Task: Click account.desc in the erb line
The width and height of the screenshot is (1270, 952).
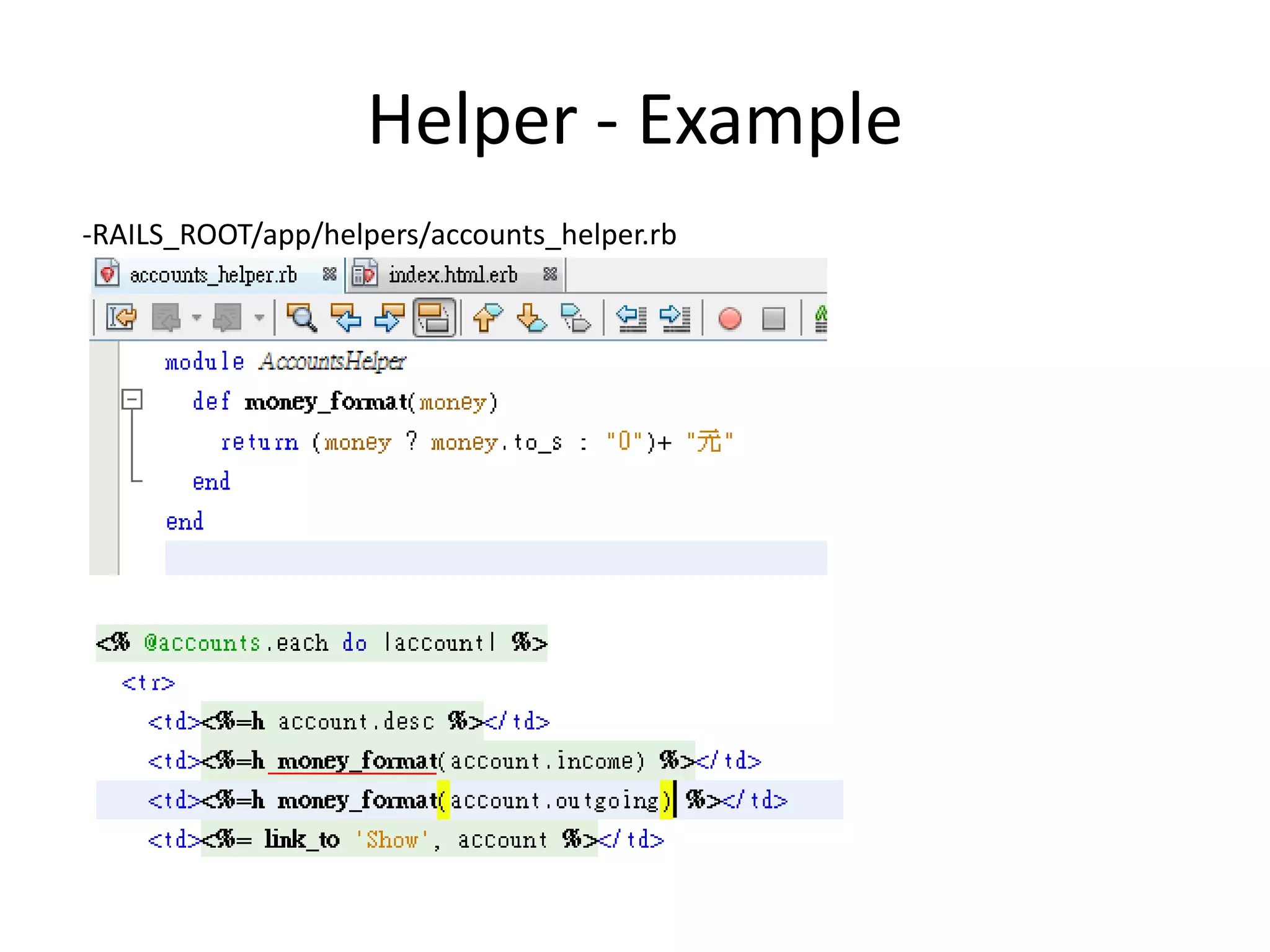Action: point(356,721)
